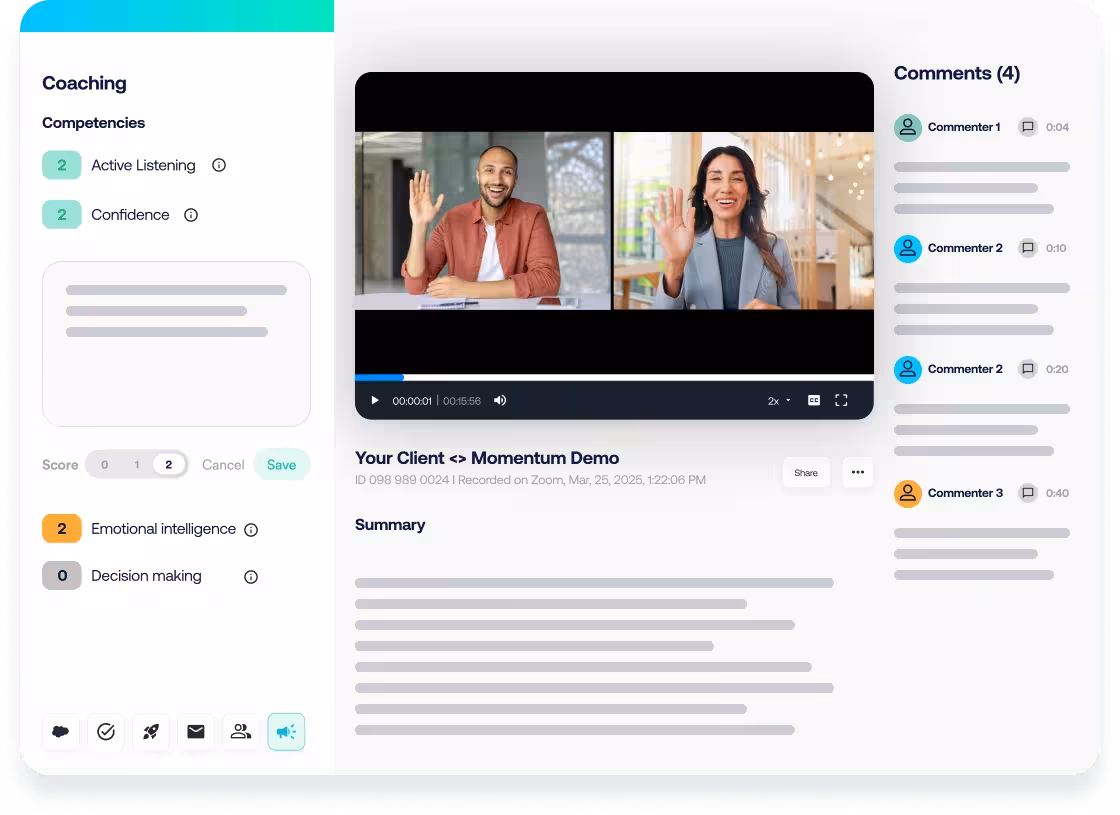Screen dimensions: 1120x815
Task: Jump to 0:40 comment timestamp
Action: click(1057, 493)
